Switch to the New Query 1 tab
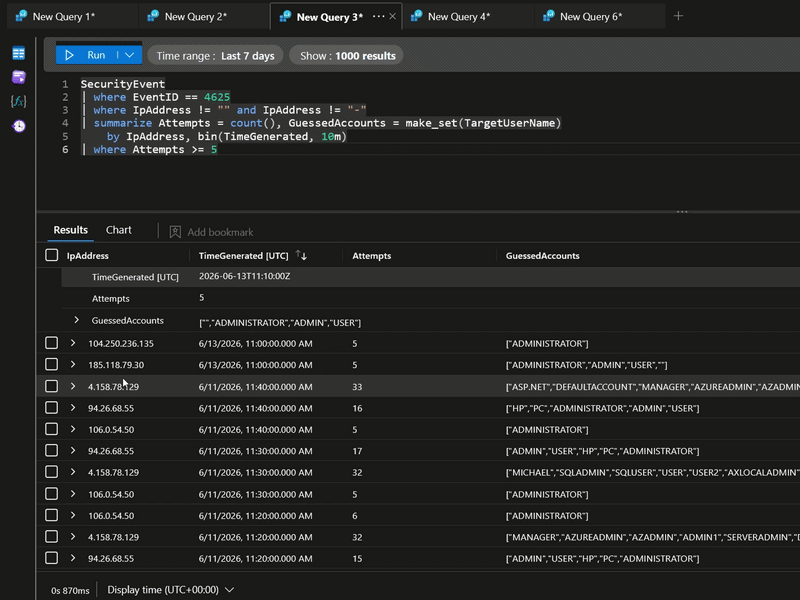Viewport: 800px width, 600px height. coord(72,16)
